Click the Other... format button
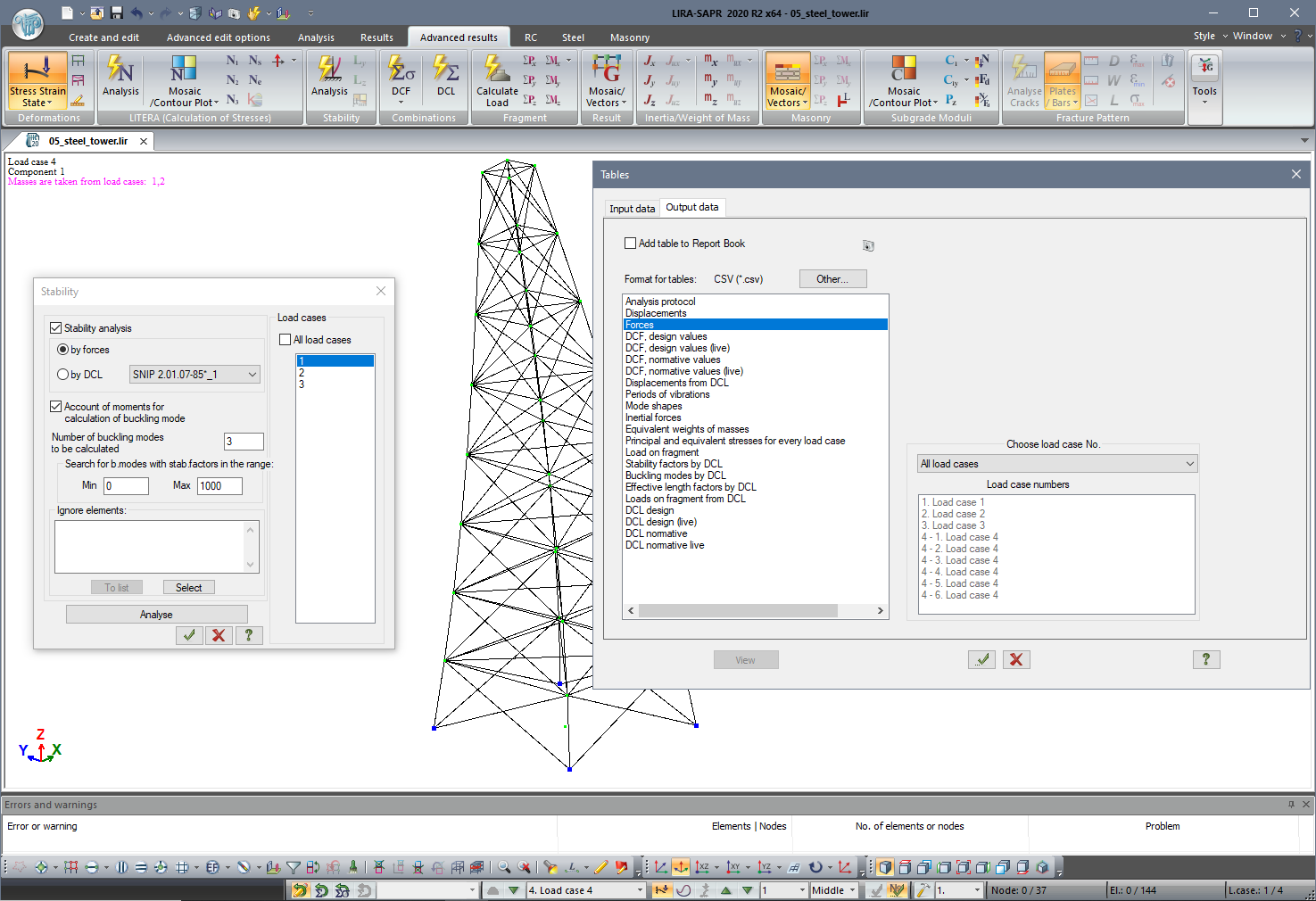1316x901 pixels. (832, 279)
